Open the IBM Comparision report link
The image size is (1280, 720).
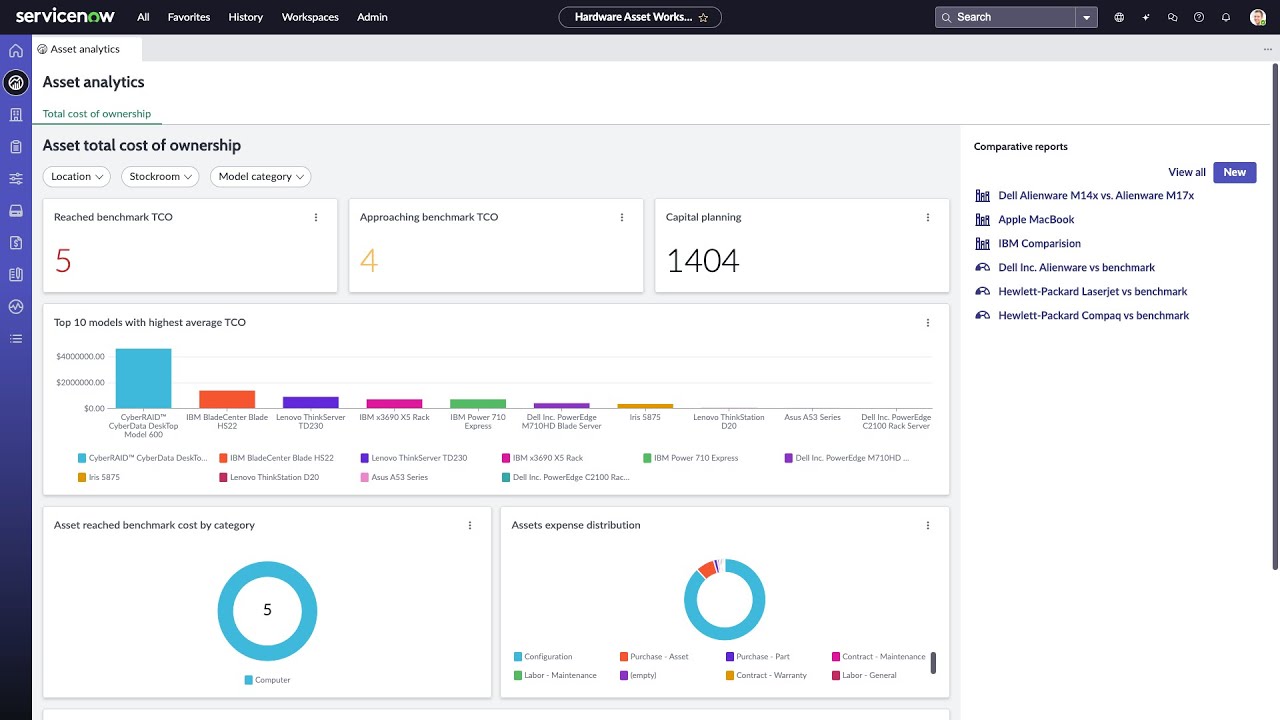click(x=1039, y=243)
